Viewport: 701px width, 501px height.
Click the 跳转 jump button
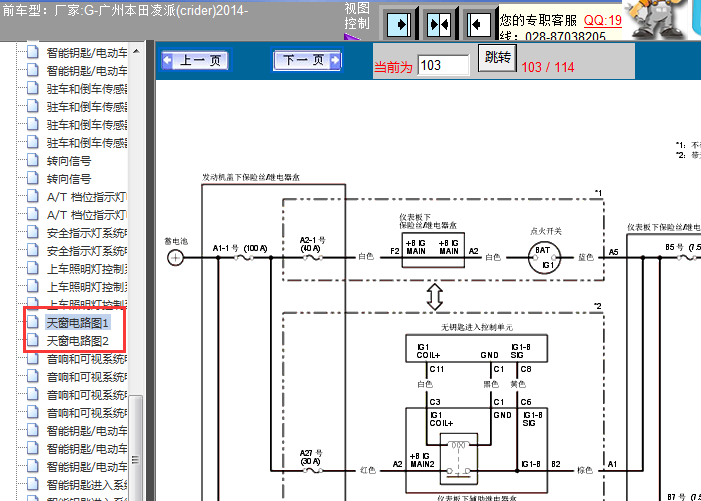(497, 57)
